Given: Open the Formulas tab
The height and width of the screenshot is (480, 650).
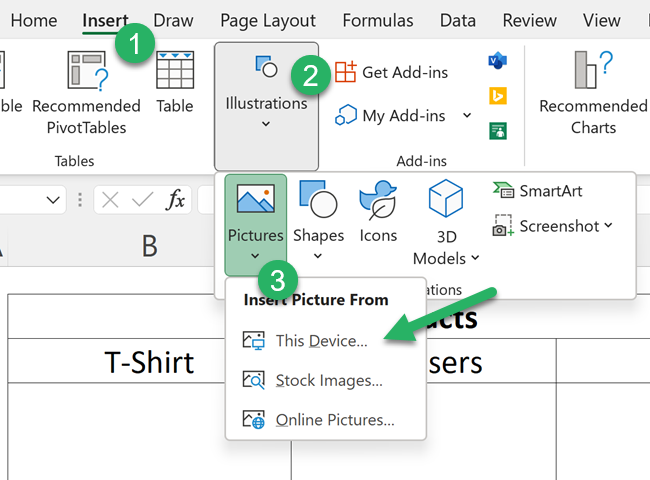Looking at the screenshot, I should [377, 20].
